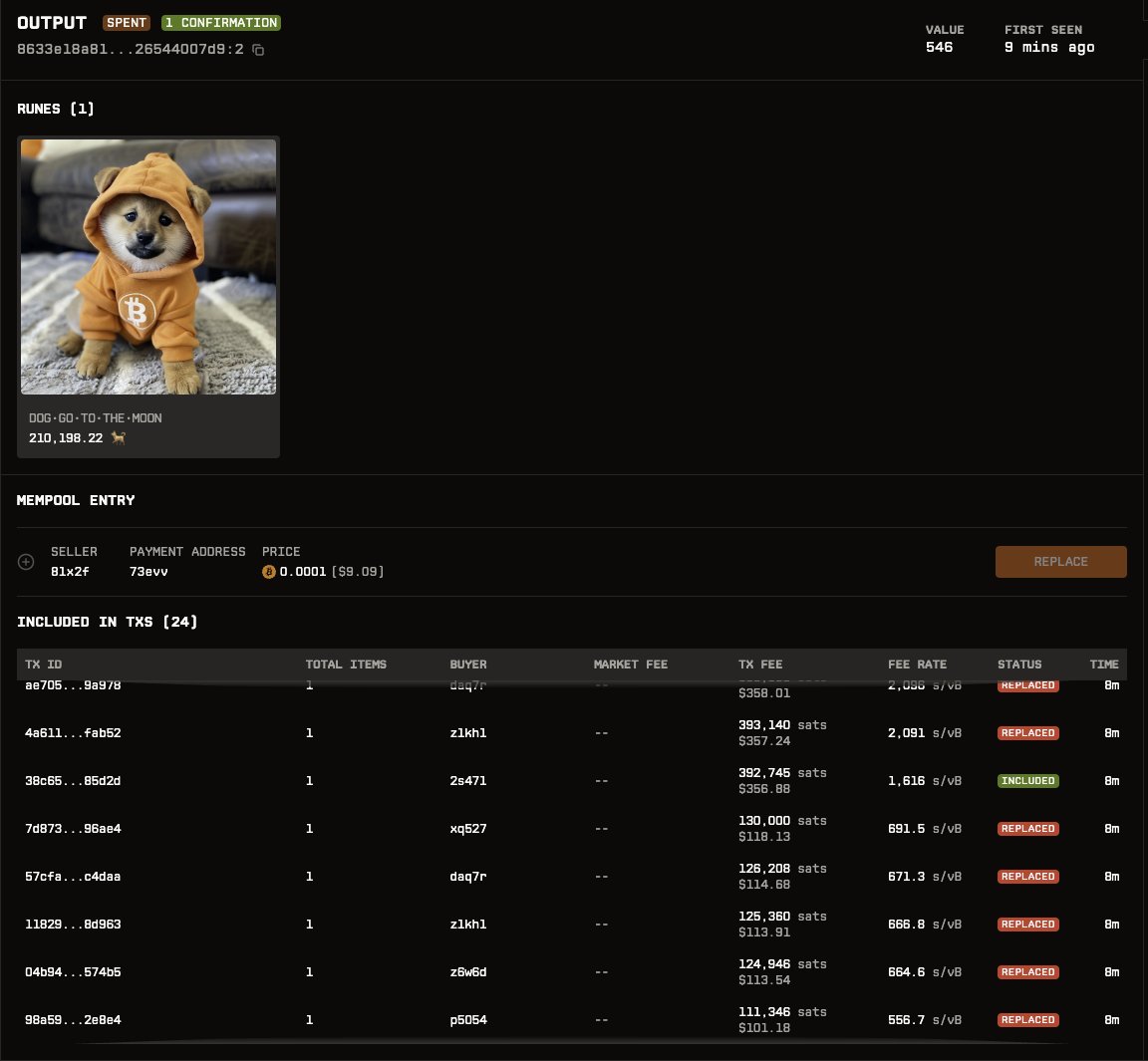Expand the mempool entry with plus icon
Screen dimensions: 1148x1061
[26, 562]
